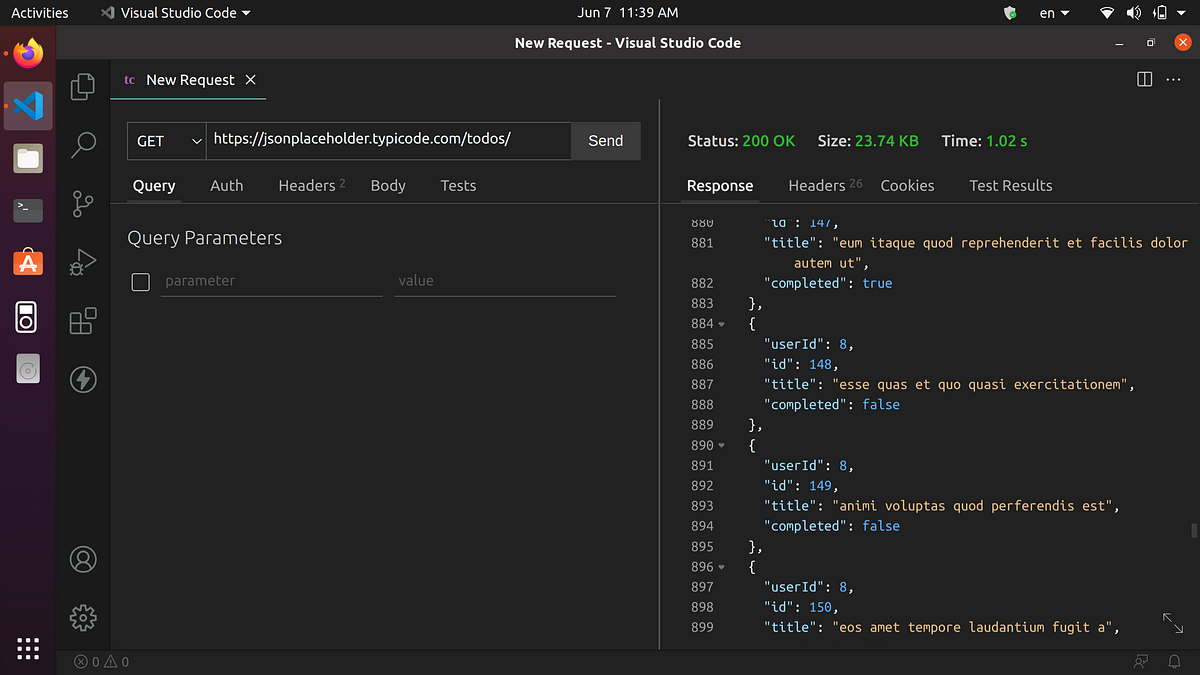Launch Firefox from the Ubuntu dock

pos(28,53)
